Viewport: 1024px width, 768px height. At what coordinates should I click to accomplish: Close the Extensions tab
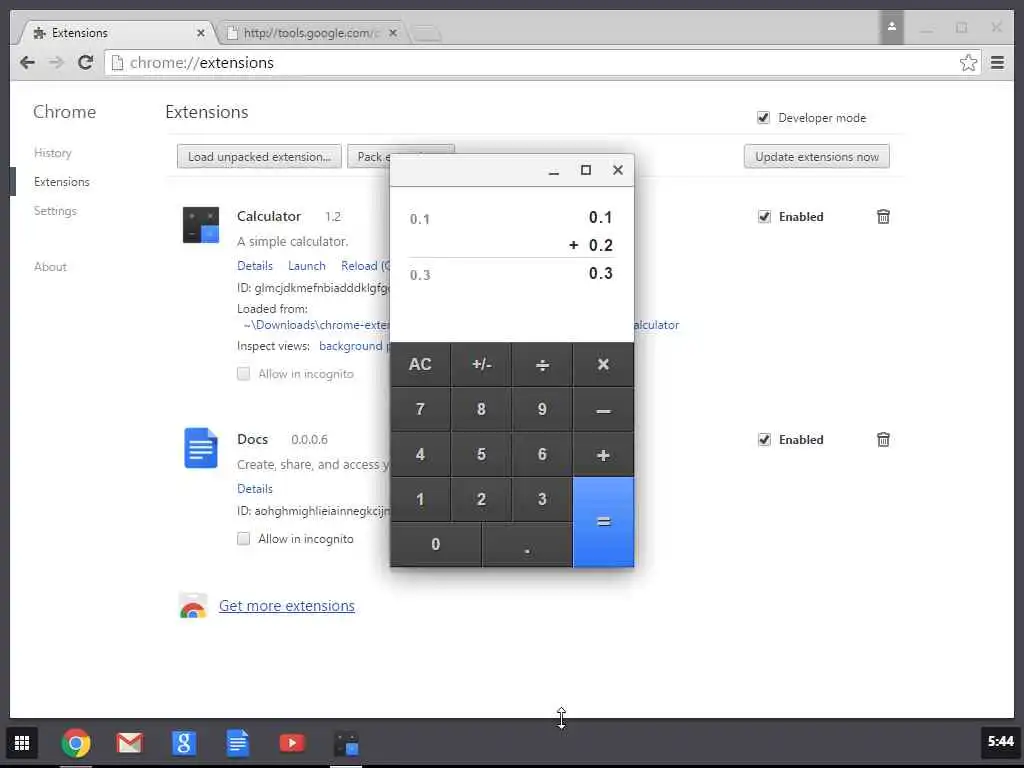point(200,33)
